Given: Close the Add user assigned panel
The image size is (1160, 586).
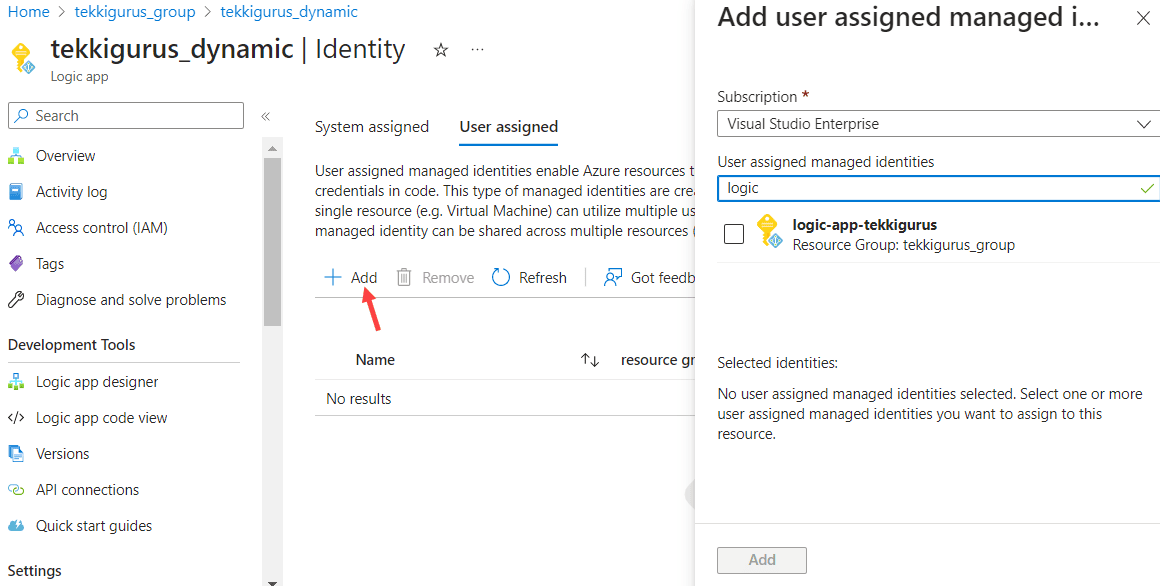Looking at the screenshot, I should tap(1143, 18).
